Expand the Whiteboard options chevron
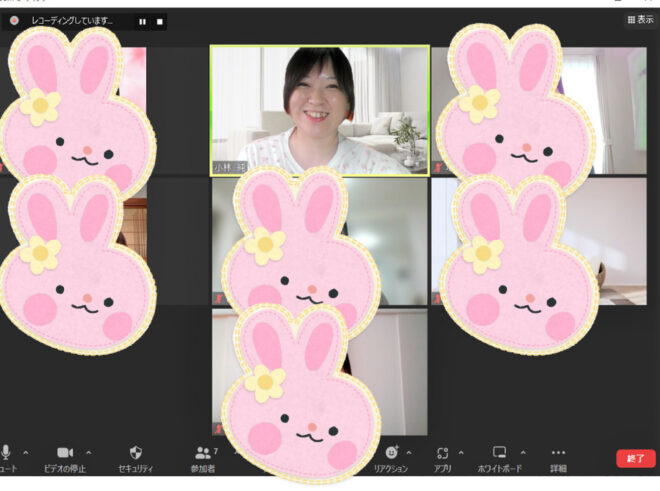The height and width of the screenshot is (491, 660). [522, 452]
